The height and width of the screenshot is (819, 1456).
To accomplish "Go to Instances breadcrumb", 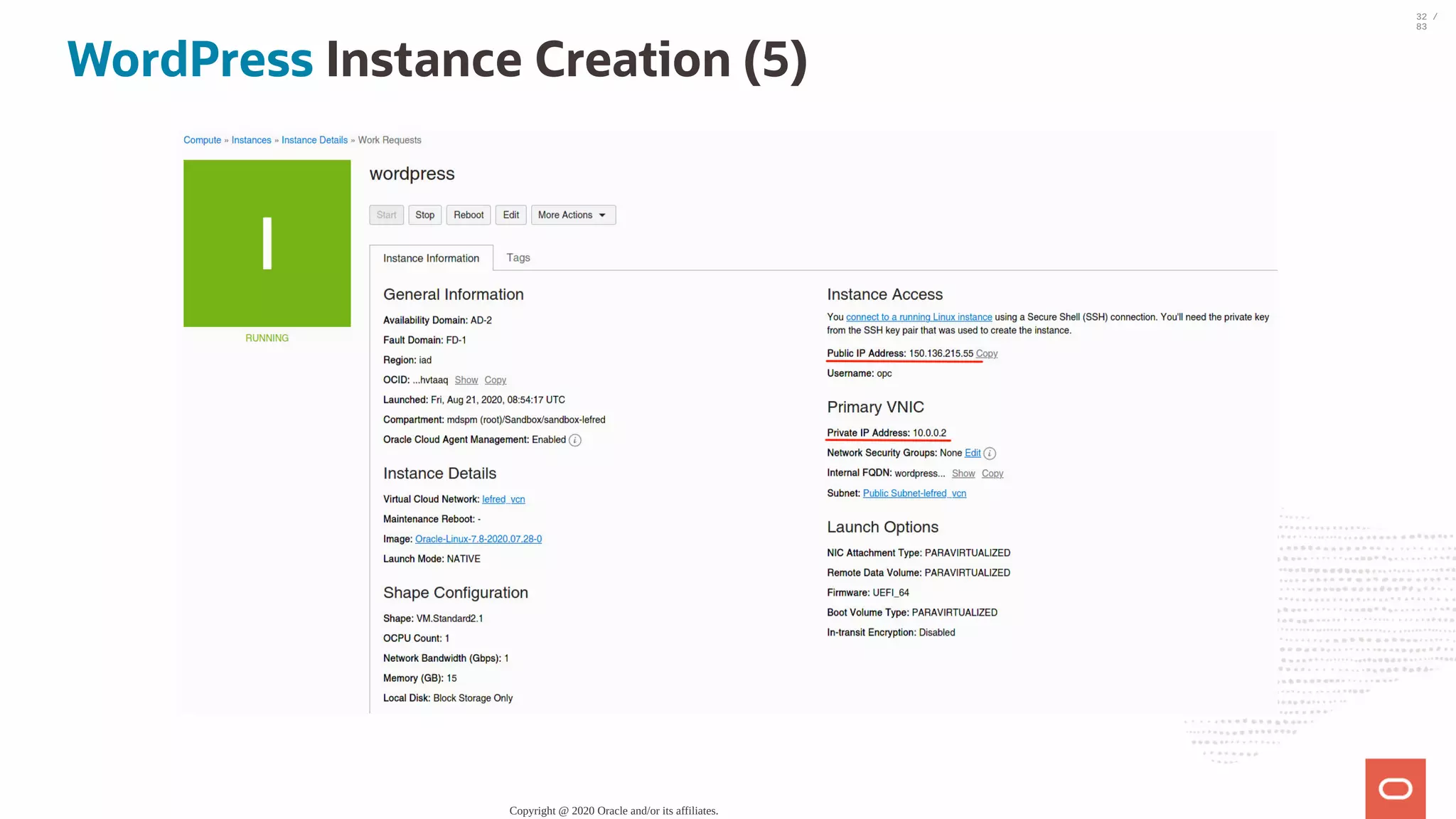I will click(x=251, y=140).
